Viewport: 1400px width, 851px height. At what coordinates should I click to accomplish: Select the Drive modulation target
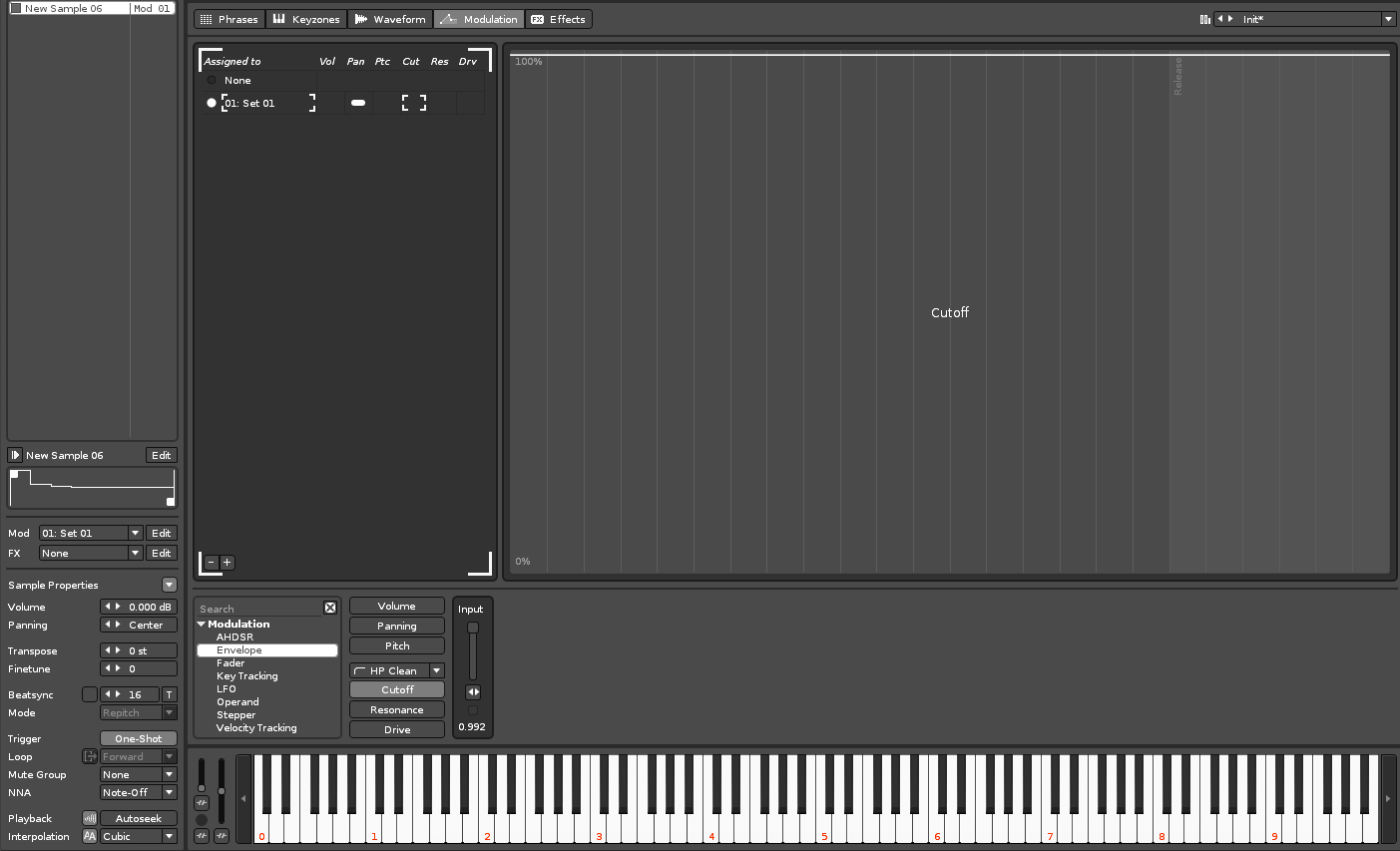[397, 730]
